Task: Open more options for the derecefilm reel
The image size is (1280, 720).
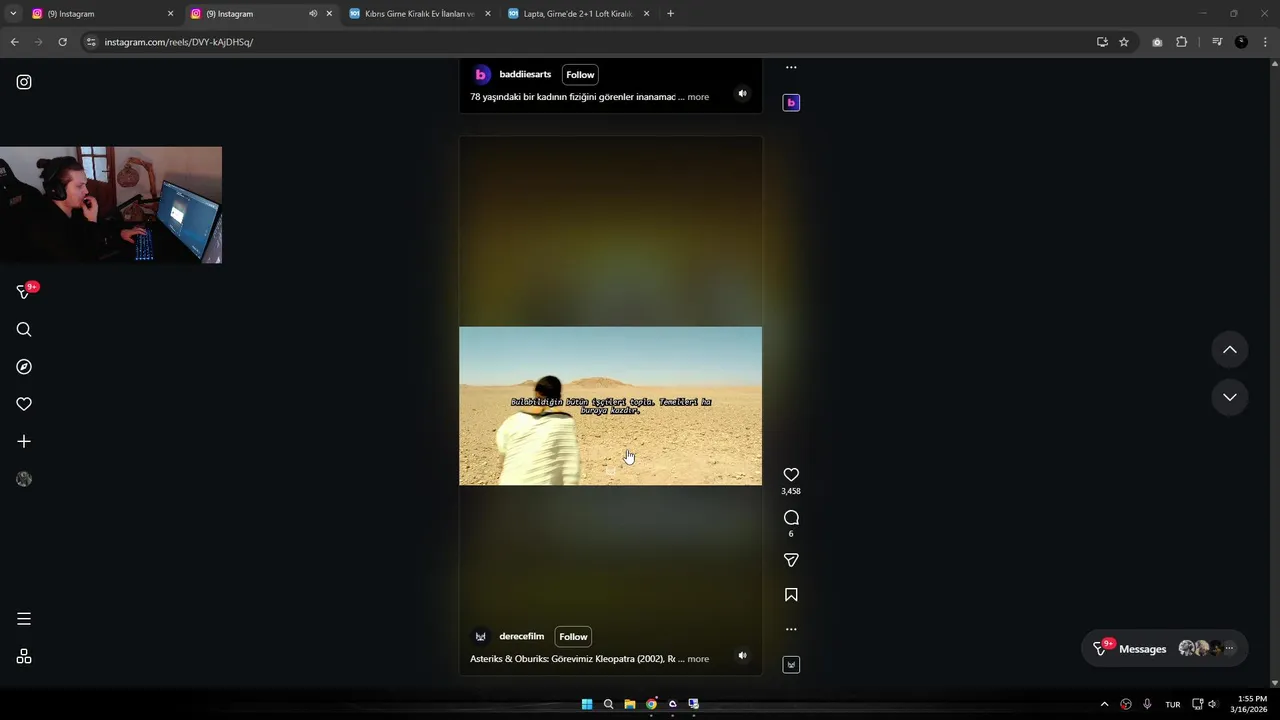Action: 791,629
